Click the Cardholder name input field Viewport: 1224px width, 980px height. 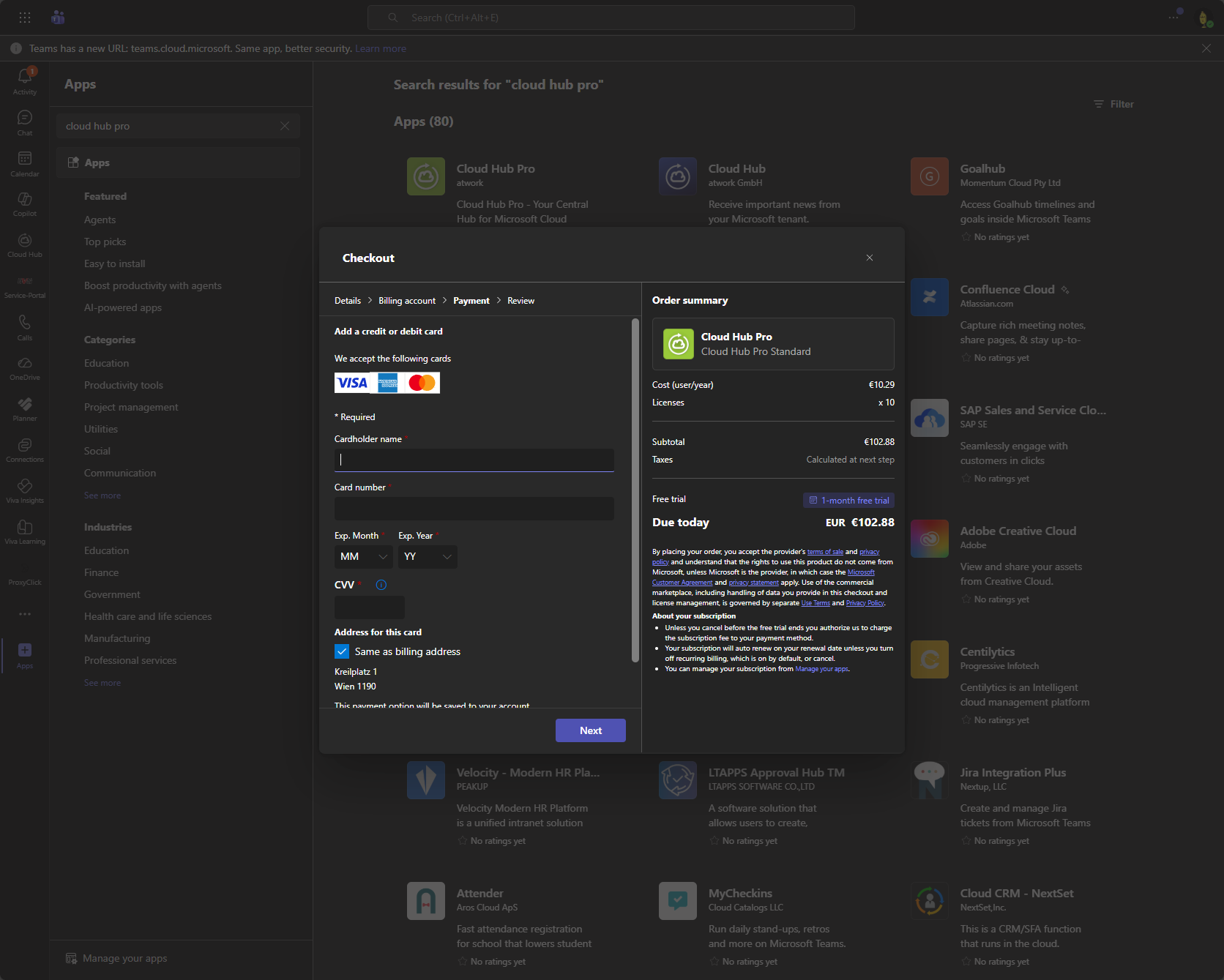474,460
